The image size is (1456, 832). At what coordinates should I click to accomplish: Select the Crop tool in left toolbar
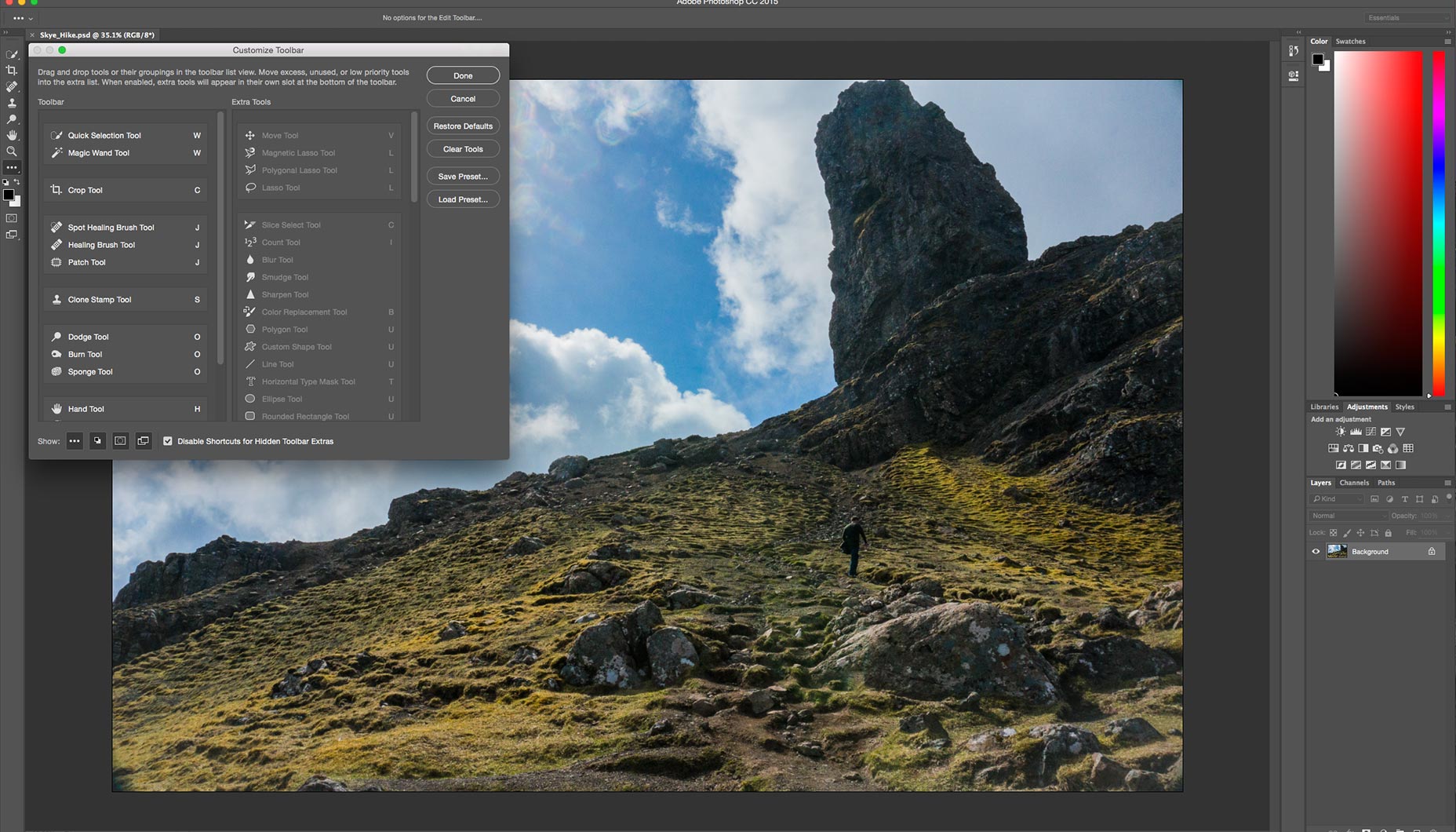pyautogui.click(x=12, y=71)
